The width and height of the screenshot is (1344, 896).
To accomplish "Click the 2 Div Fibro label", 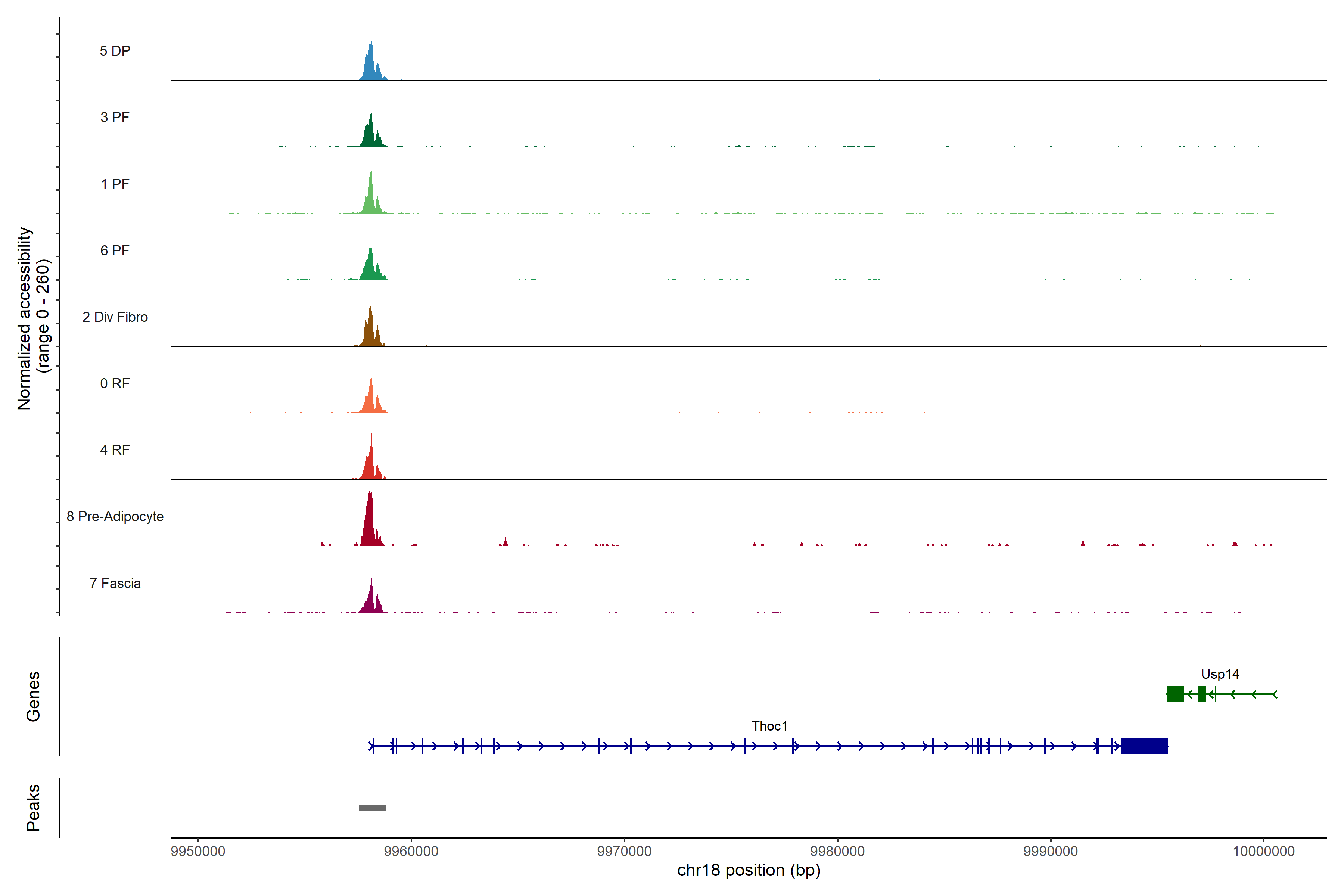I will pos(115,317).
